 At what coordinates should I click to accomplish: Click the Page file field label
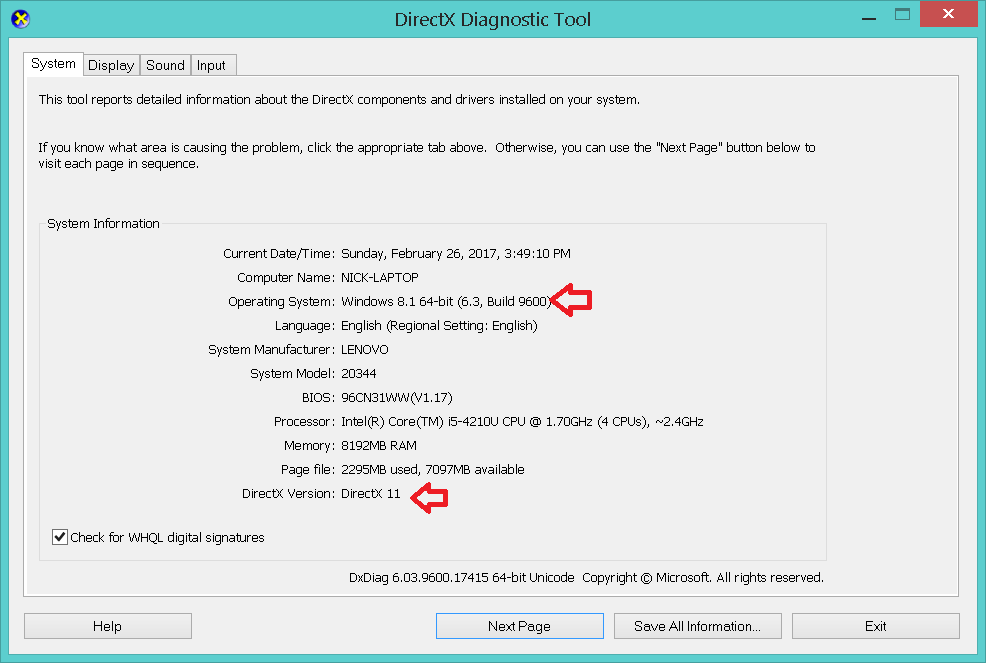307,469
